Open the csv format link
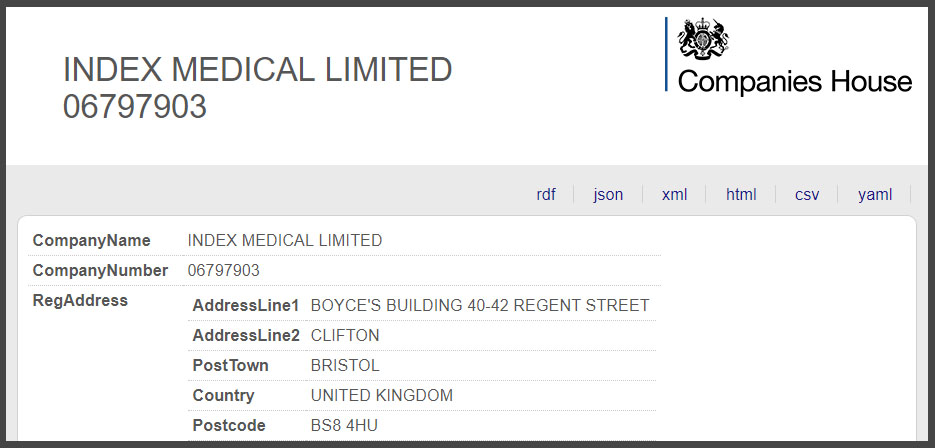The image size is (935, 448). click(x=807, y=194)
